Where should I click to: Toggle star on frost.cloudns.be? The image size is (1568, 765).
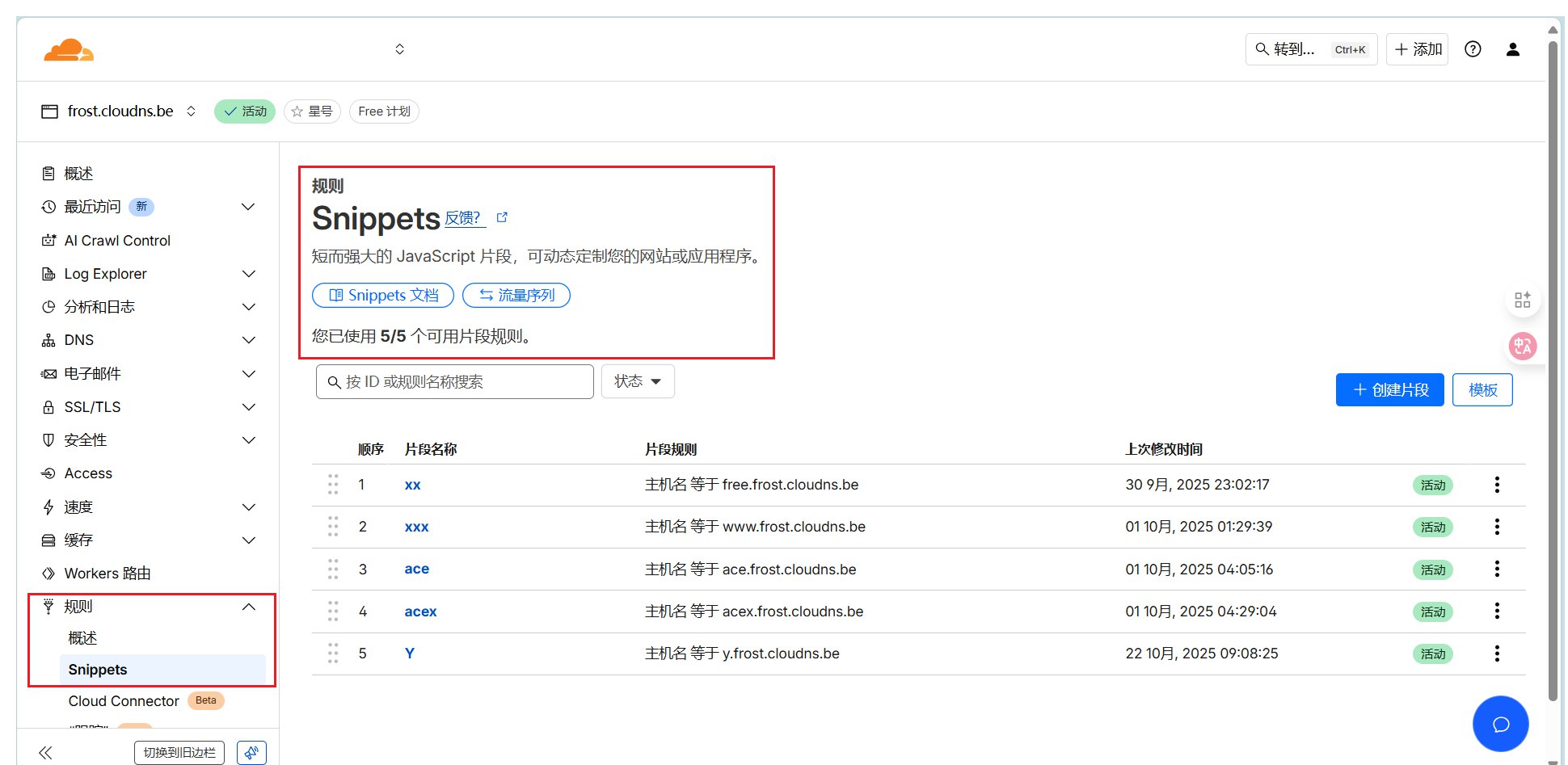pos(312,111)
